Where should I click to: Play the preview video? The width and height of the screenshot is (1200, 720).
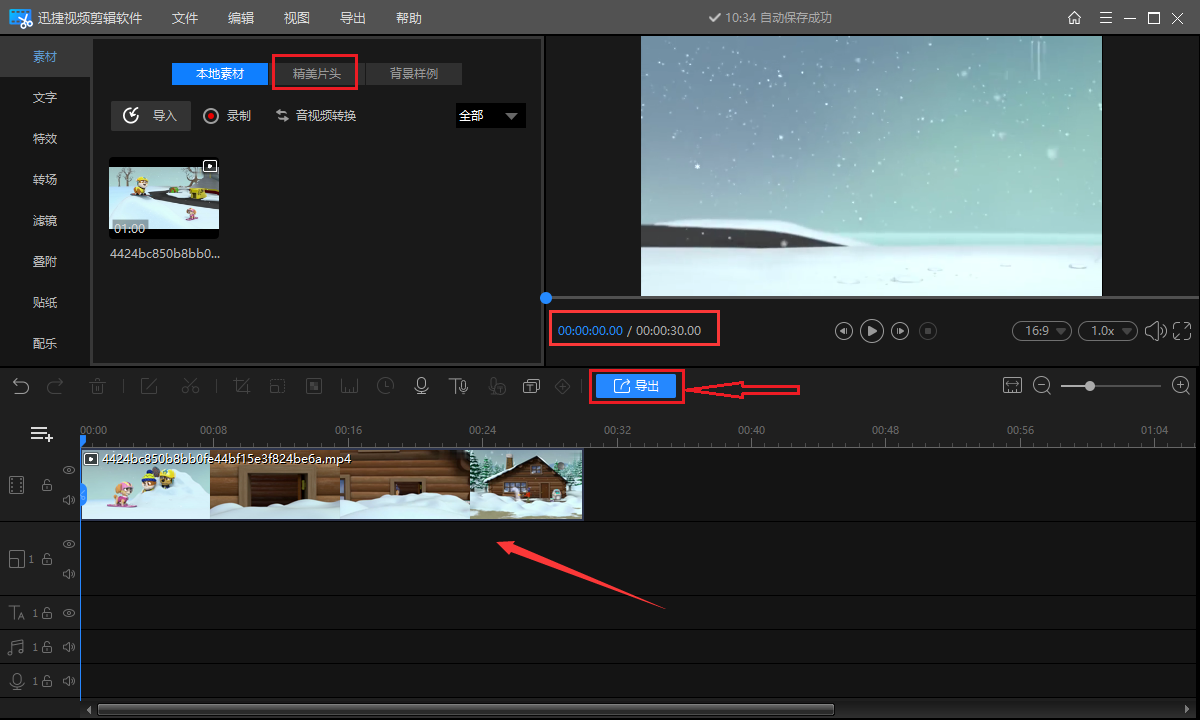pyautogui.click(x=872, y=331)
